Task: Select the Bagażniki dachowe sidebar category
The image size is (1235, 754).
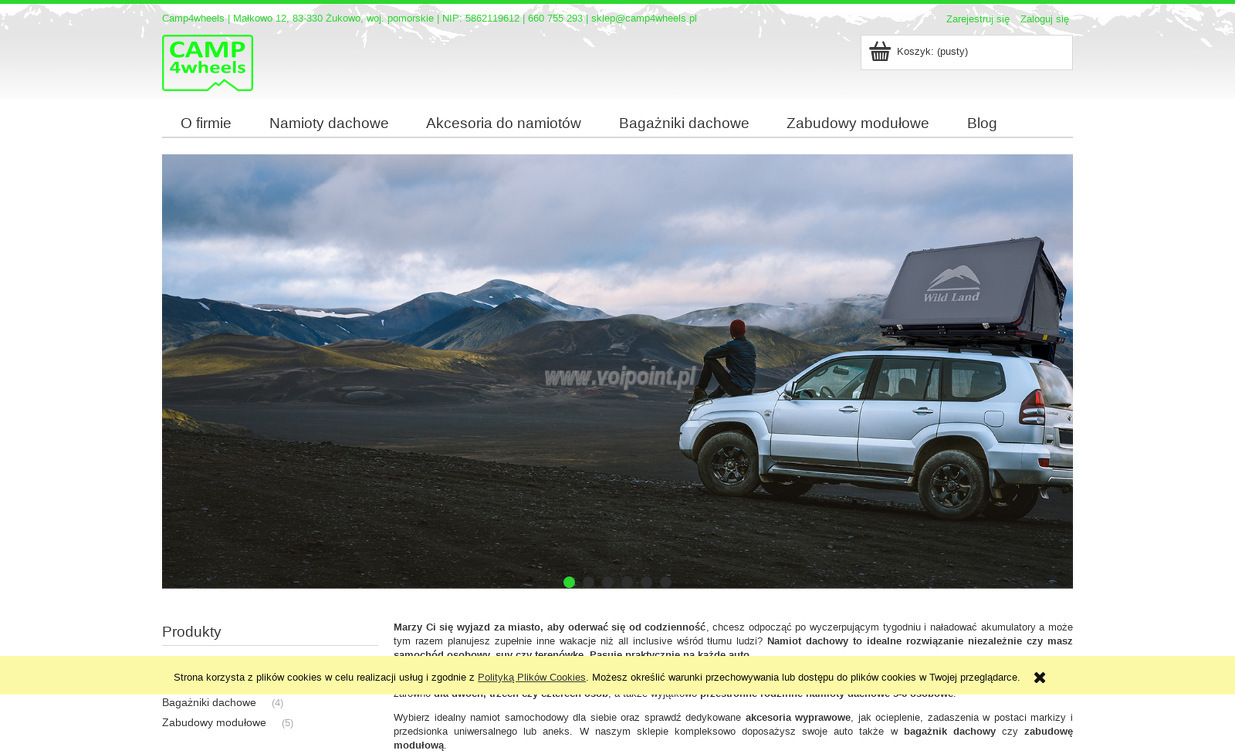Action: pyautogui.click(x=209, y=703)
